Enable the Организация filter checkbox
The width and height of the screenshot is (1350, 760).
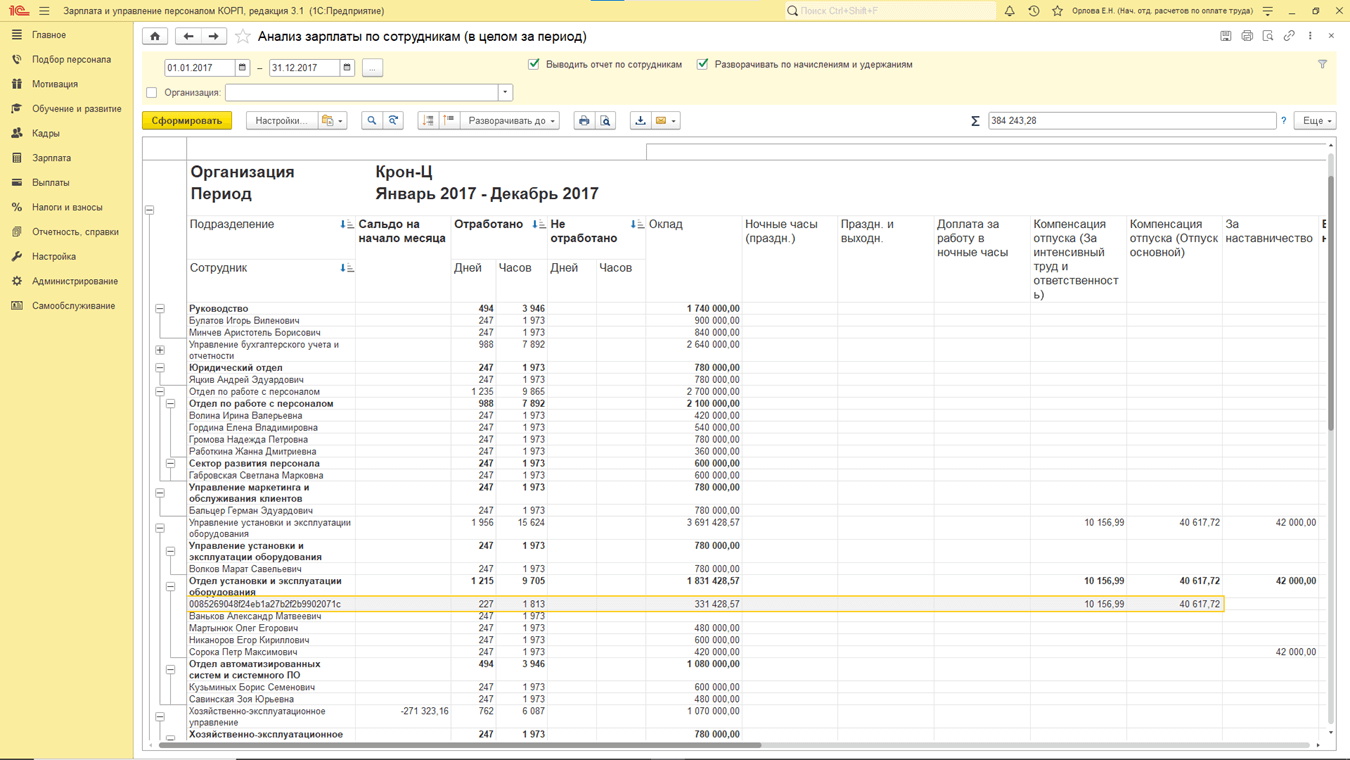152,93
